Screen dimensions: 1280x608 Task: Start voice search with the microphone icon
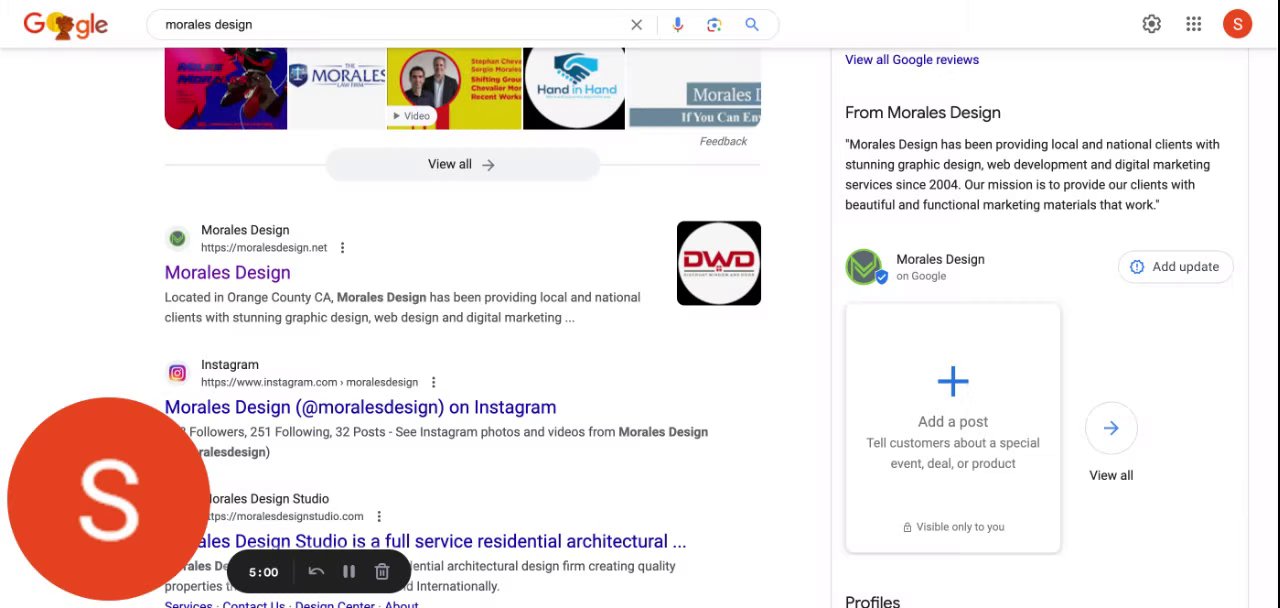pyautogui.click(x=678, y=25)
